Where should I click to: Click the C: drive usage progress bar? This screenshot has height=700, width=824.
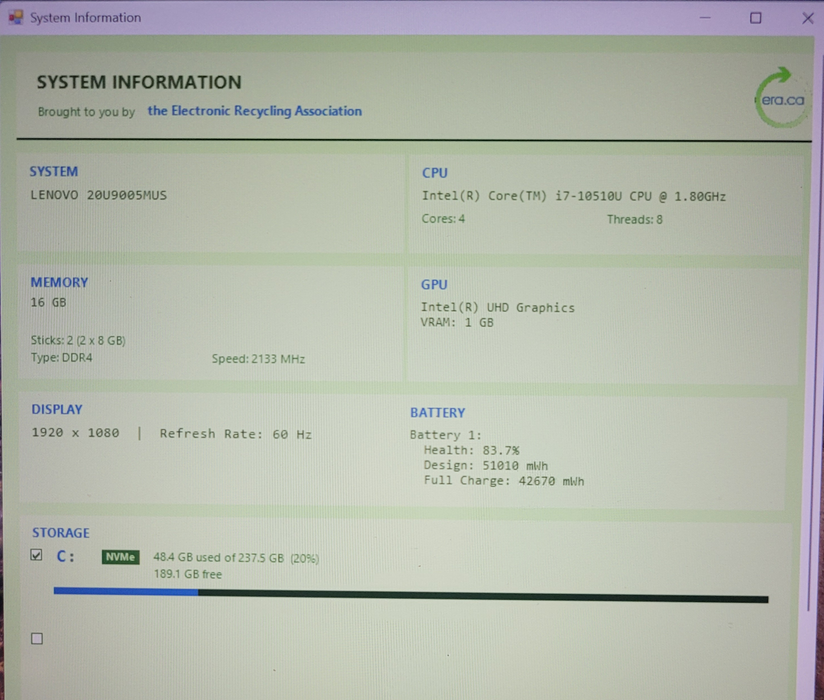[411, 595]
